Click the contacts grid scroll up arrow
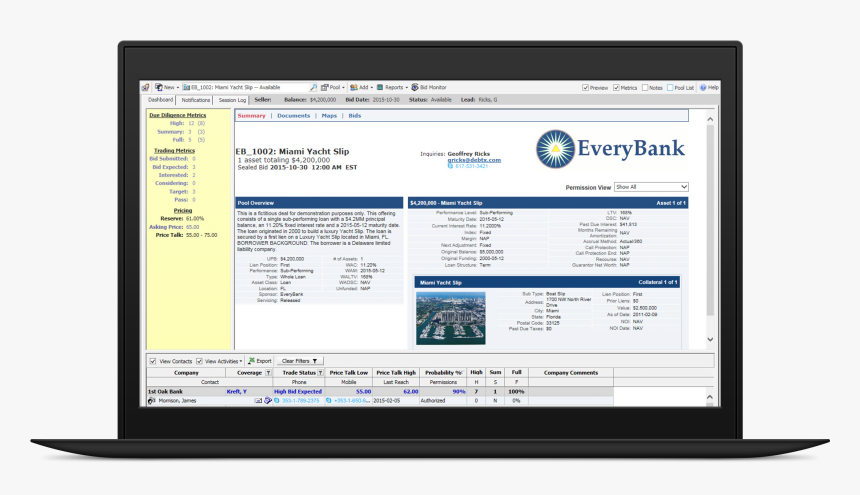The width and height of the screenshot is (860, 495). coord(710,397)
